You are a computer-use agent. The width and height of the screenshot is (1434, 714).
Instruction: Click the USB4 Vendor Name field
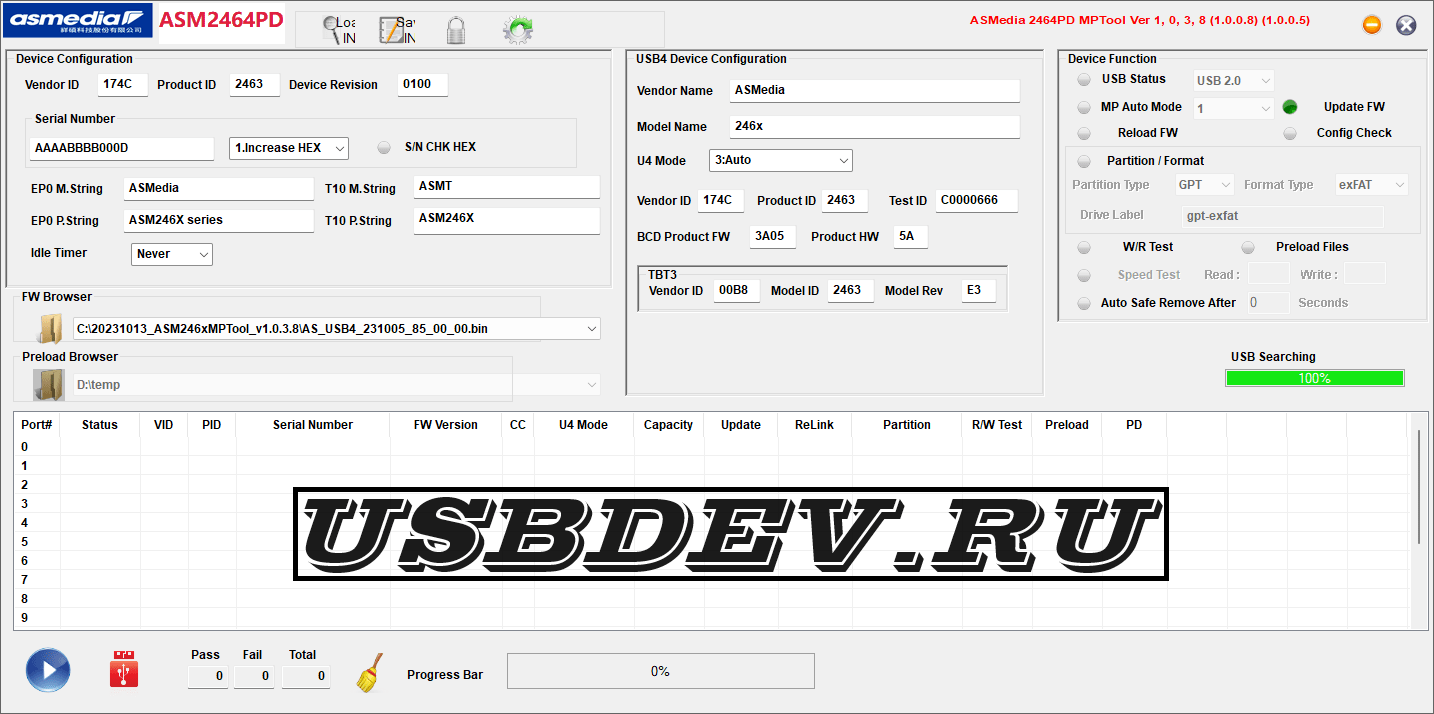tap(875, 91)
